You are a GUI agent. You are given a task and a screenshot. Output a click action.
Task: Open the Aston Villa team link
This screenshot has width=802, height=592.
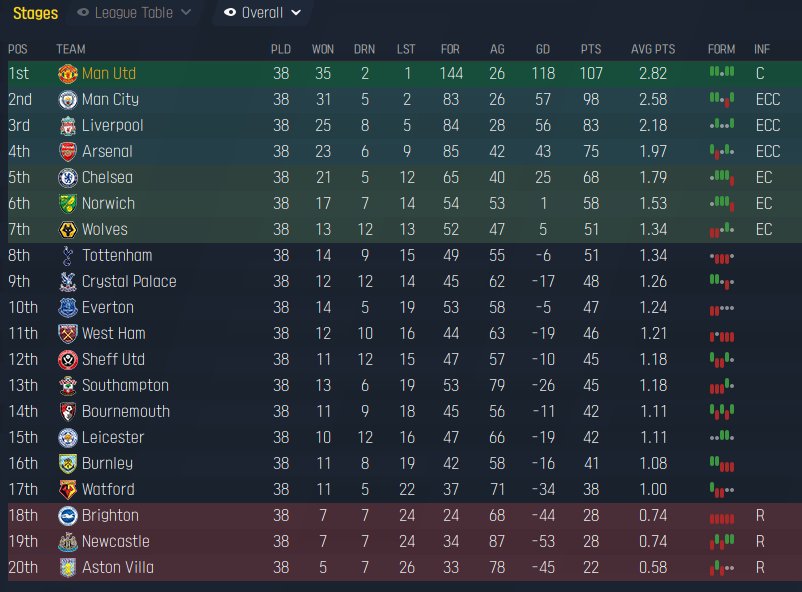[x=118, y=567]
